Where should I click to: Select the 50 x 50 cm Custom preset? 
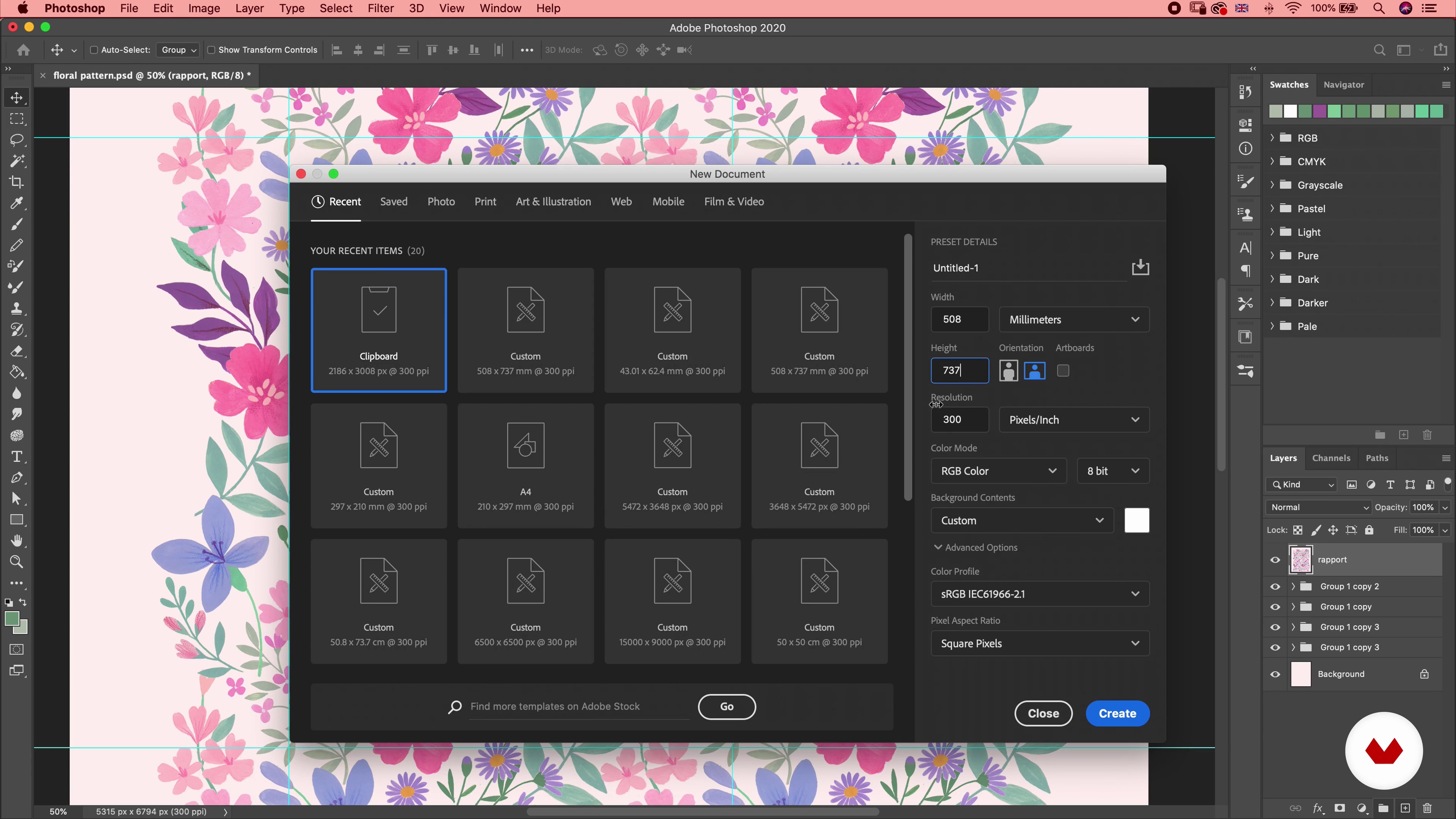pos(819,601)
